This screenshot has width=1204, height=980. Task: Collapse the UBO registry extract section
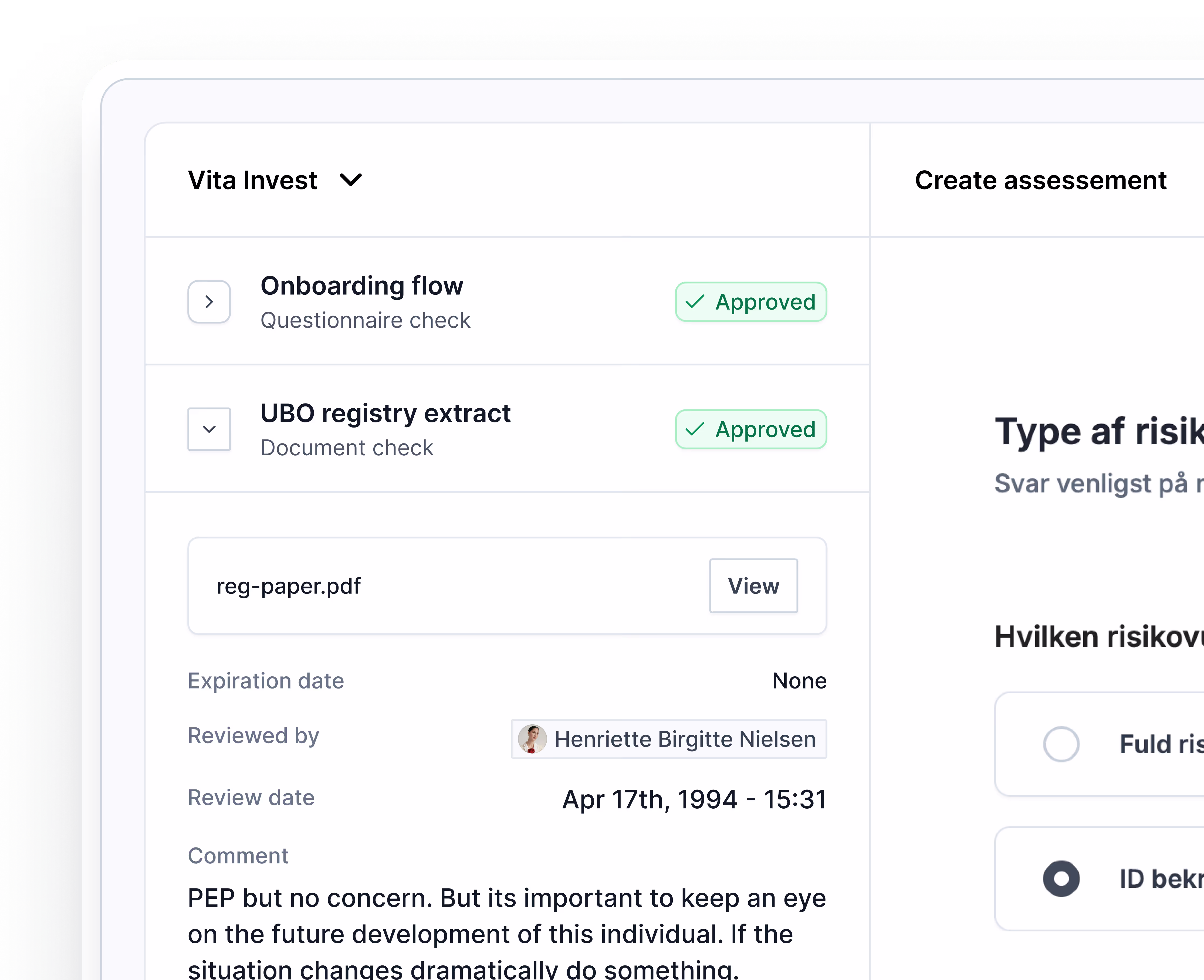tap(209, 429)
